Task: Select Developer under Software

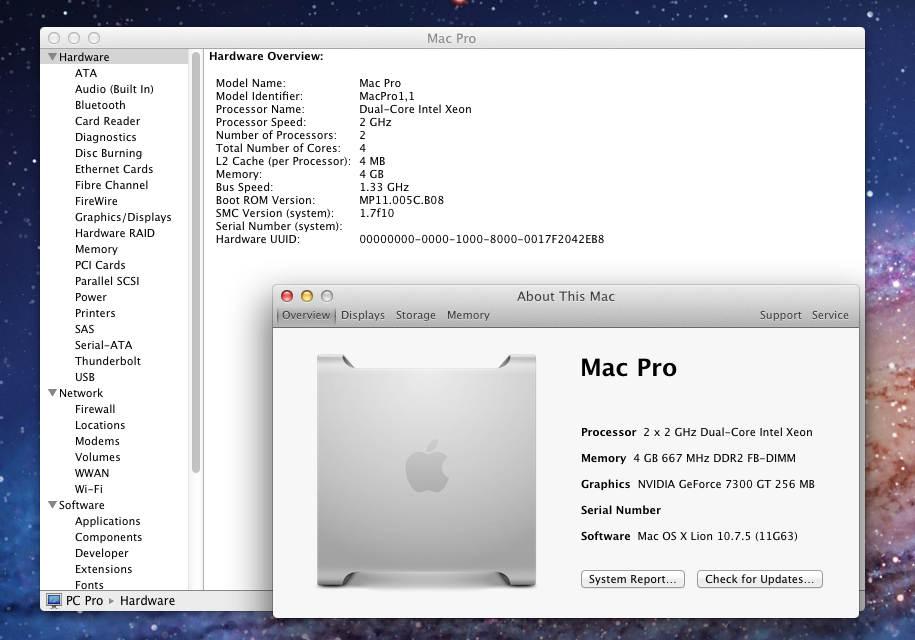Action: (x=102, y=553)
